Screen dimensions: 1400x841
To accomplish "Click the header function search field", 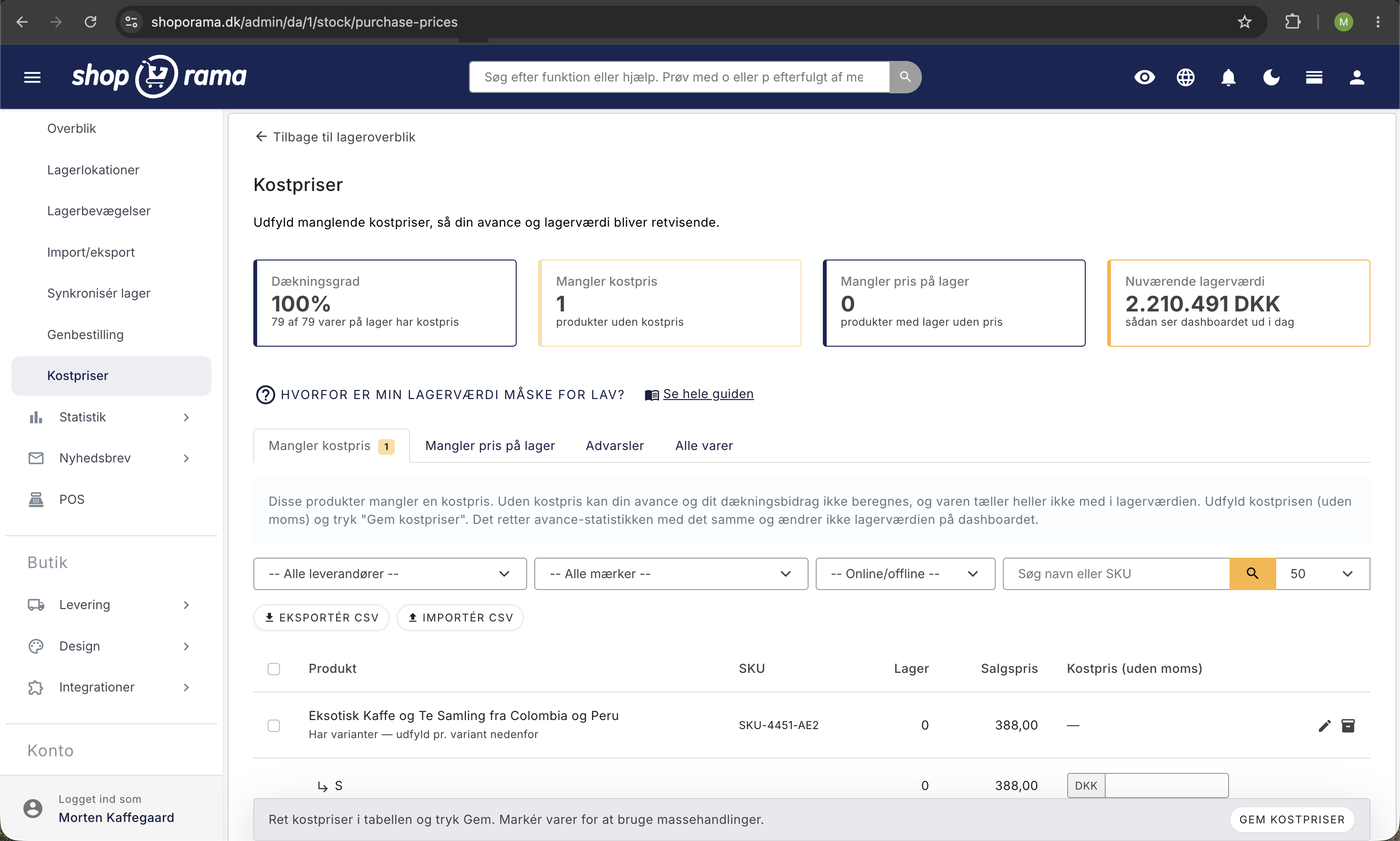I will coord(679,77).
